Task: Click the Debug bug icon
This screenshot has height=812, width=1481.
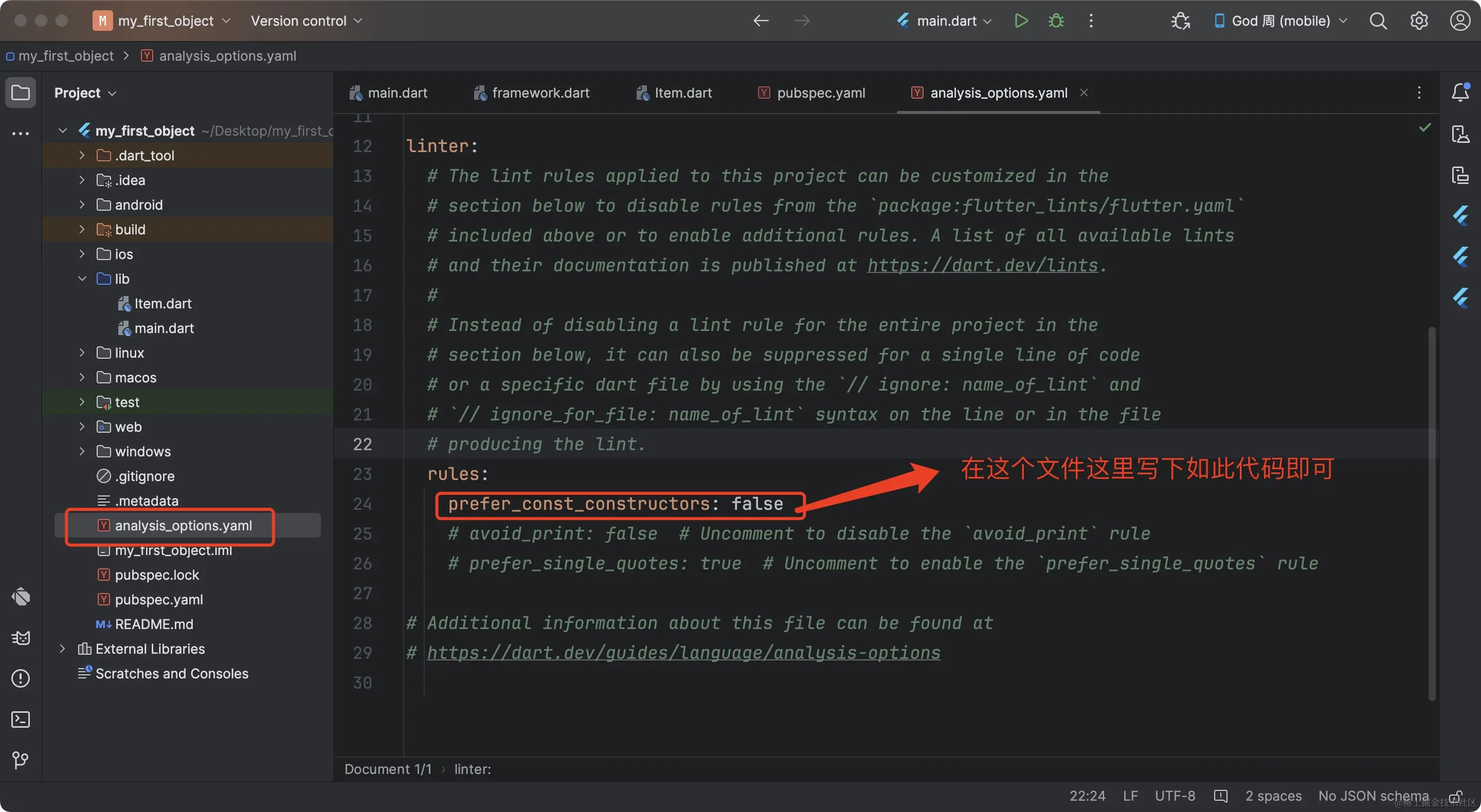Action: point(1056,21)
